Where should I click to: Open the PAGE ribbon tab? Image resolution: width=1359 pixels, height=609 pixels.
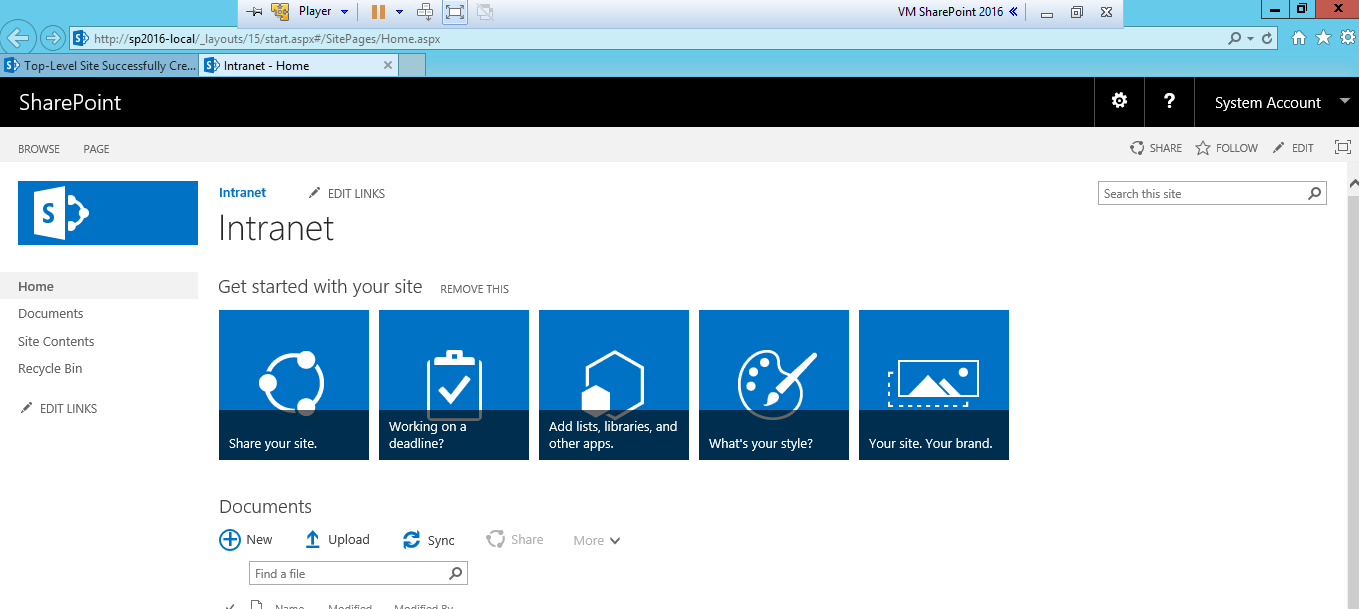coord(96,148)
